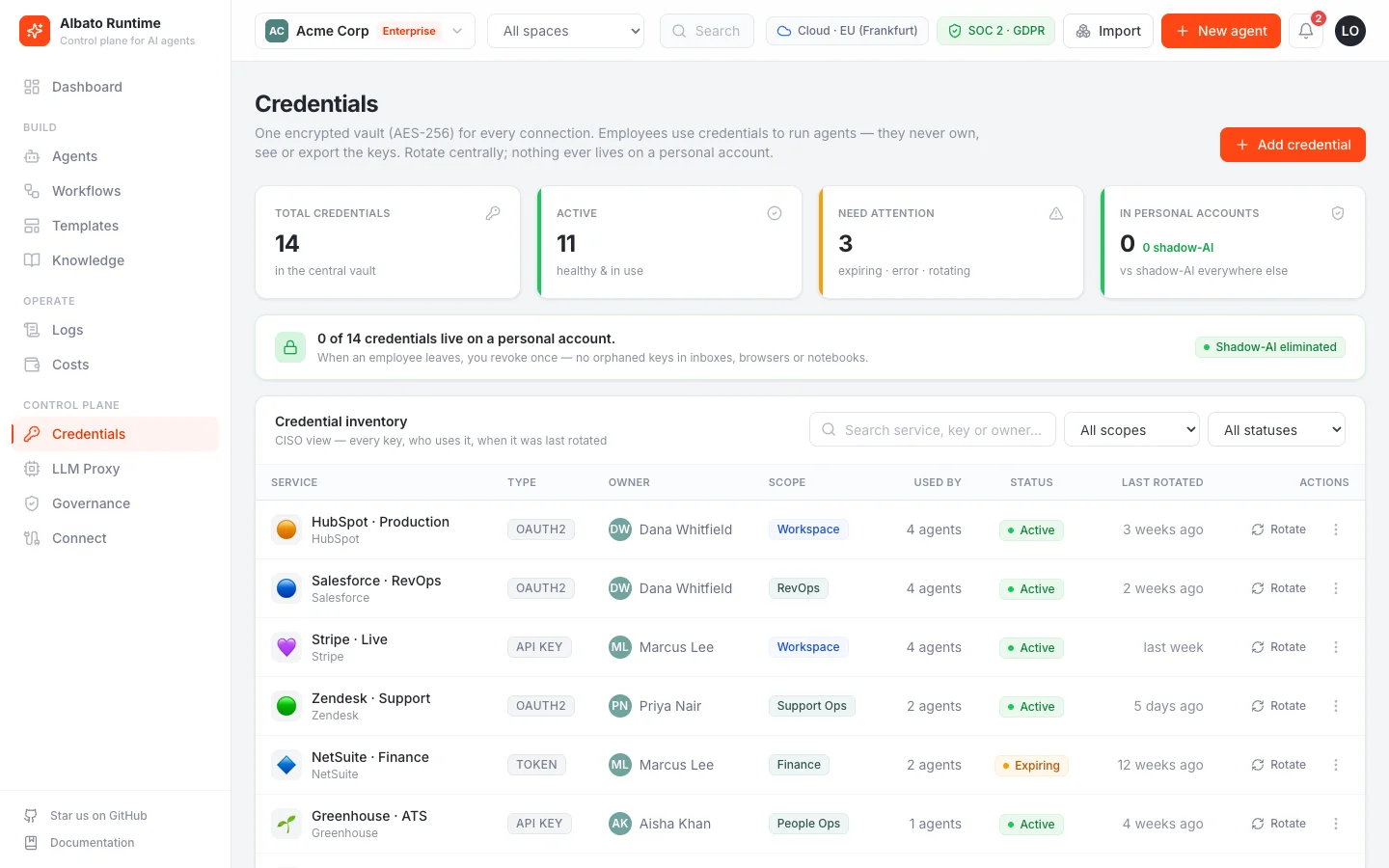Open the All scopes filter dropdown
The image size is (1389, 868).
[1132, 430]
